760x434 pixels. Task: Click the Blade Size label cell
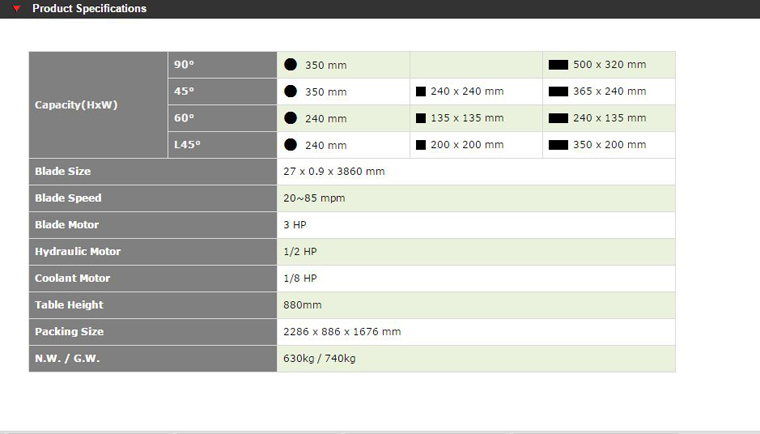click(x=63, y=172)
